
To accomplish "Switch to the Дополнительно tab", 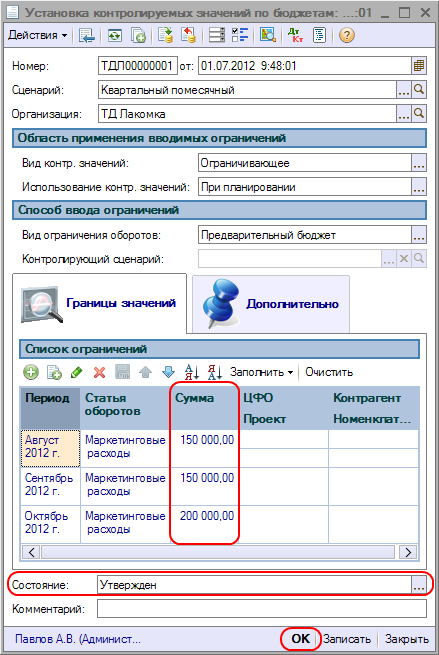I will tap(271, 304).
